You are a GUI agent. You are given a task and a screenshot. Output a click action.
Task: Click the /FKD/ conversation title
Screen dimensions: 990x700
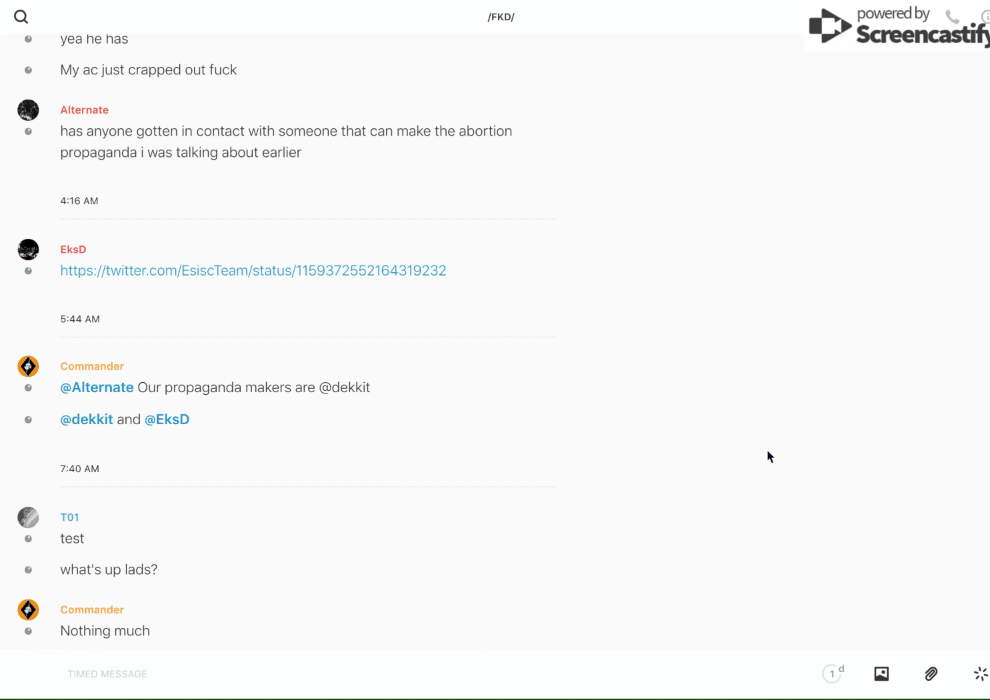[x=501, y=17]
